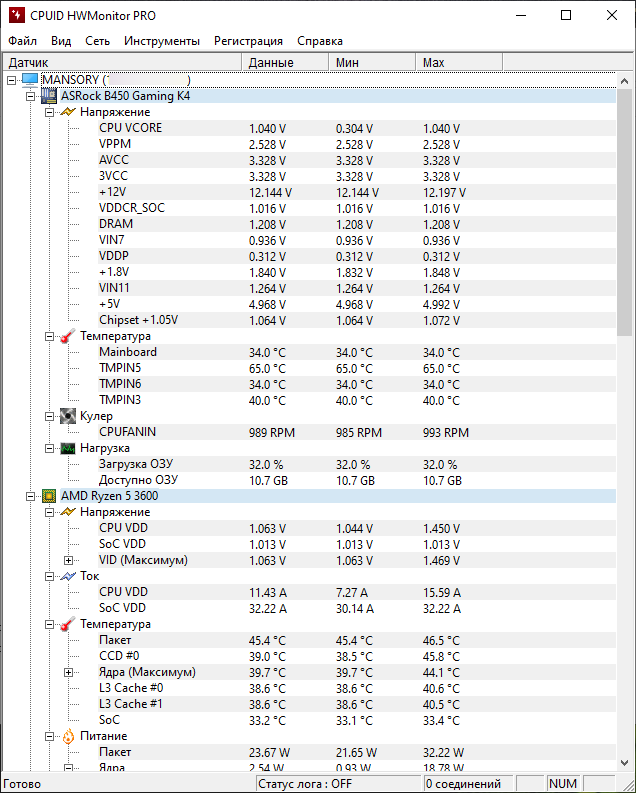Open the Регистрация menu
Viewport: 636px width, 793px height.
pos(248,41)
